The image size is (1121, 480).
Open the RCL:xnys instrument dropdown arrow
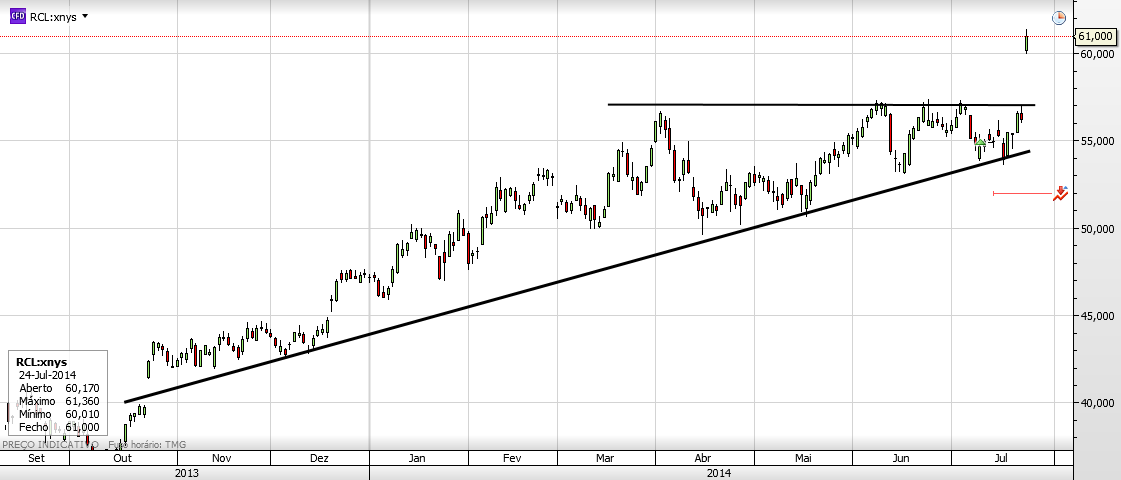click(85, 16)
